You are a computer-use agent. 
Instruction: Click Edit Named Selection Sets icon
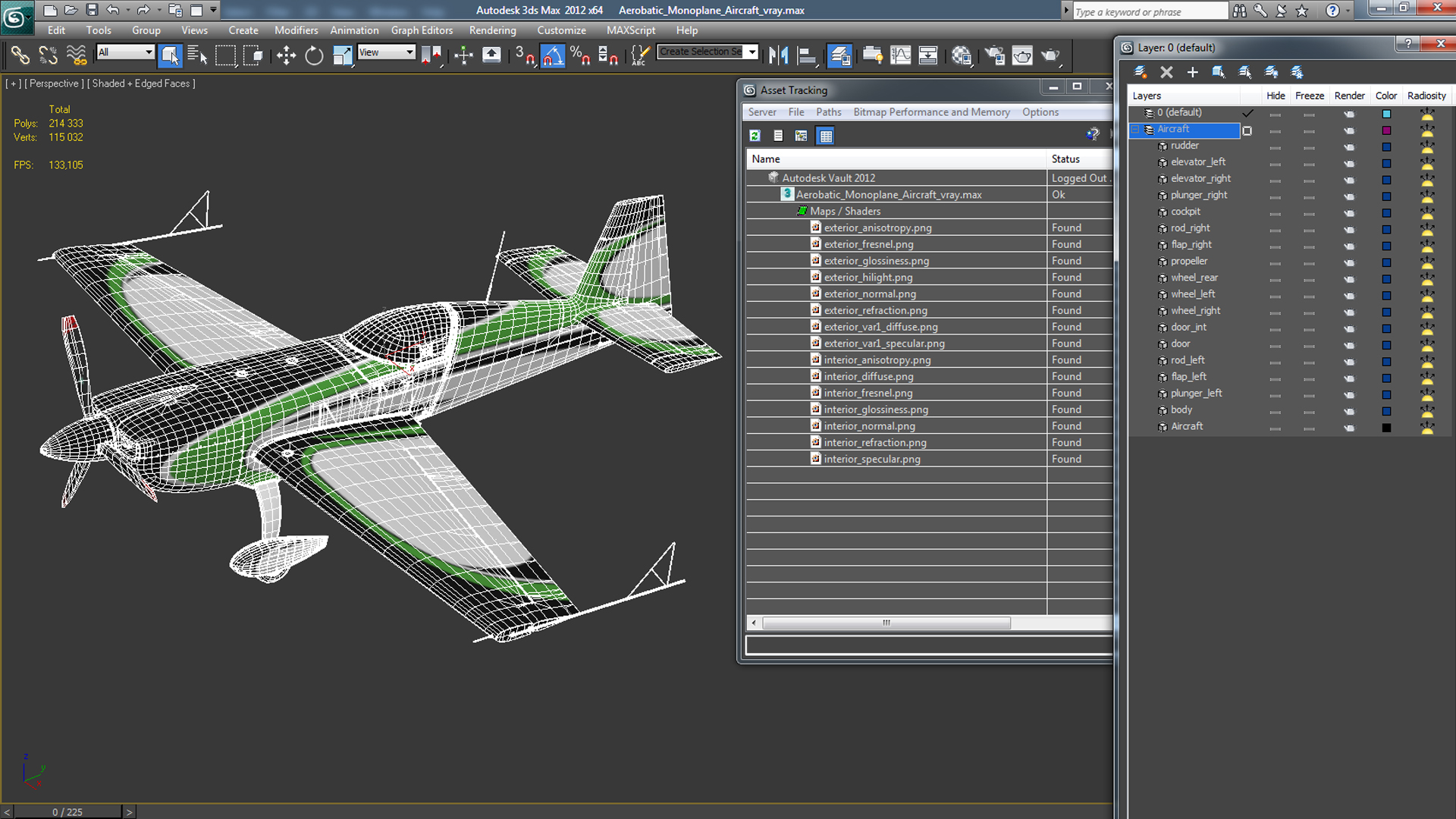point(640,55)
